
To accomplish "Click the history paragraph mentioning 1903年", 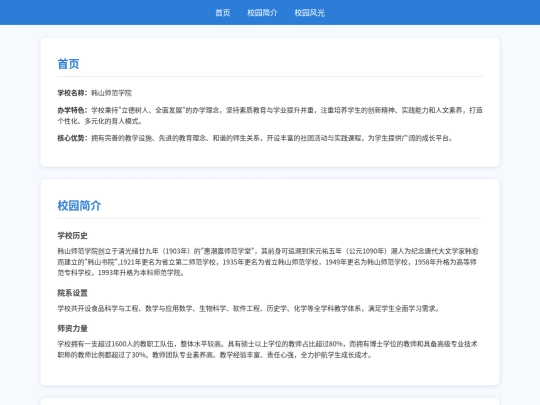I will [x=268, y=262].
